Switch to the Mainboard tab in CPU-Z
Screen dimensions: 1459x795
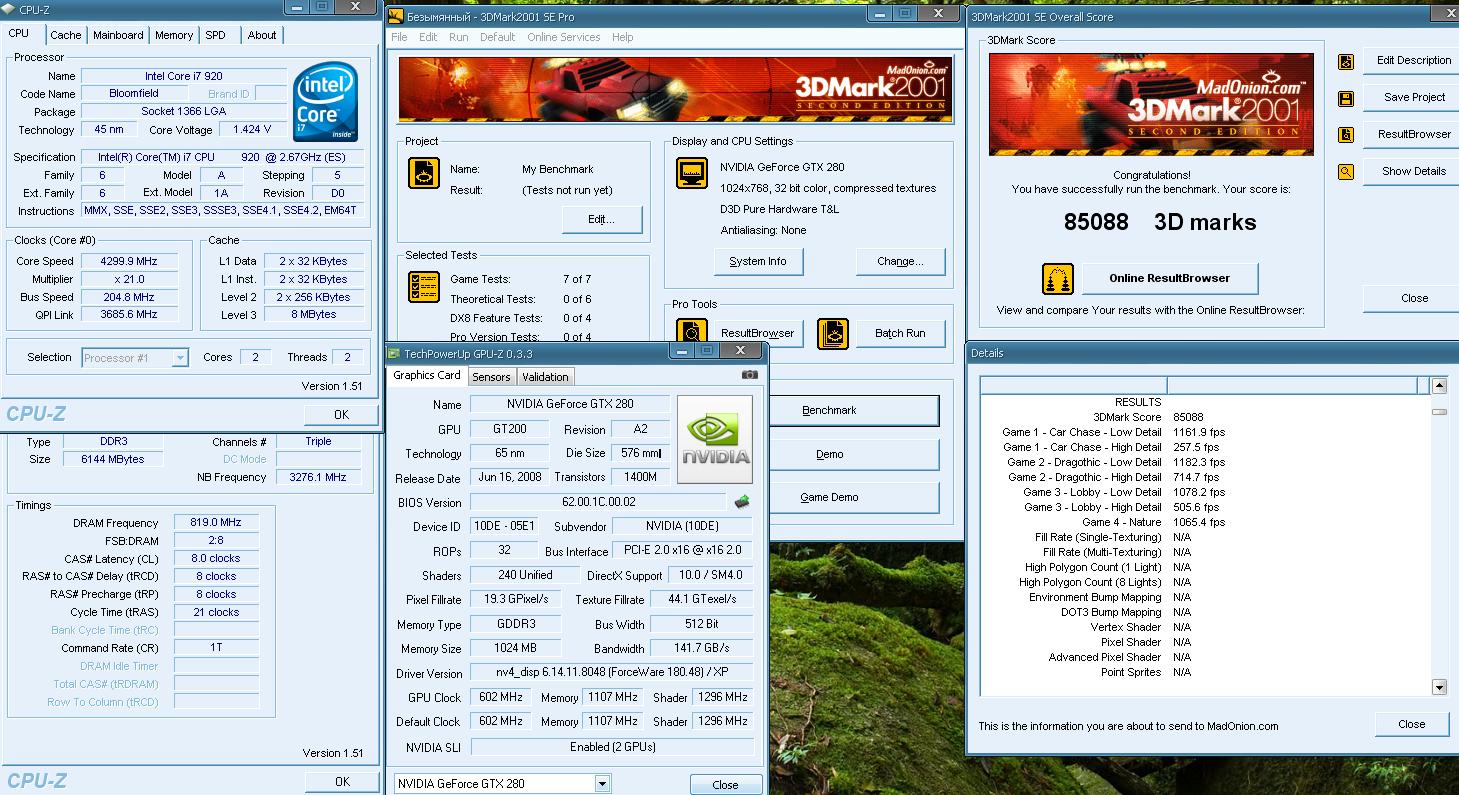point(118,35)
